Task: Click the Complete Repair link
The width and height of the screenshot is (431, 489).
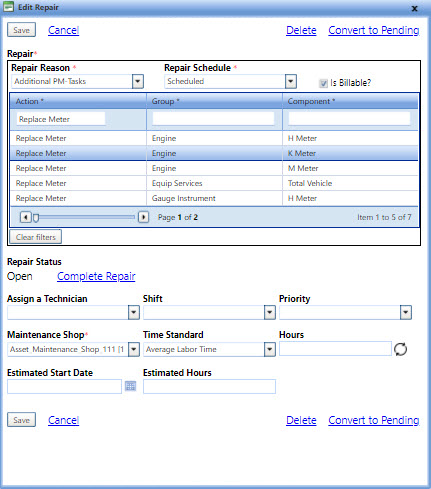Action: [96, 276]
